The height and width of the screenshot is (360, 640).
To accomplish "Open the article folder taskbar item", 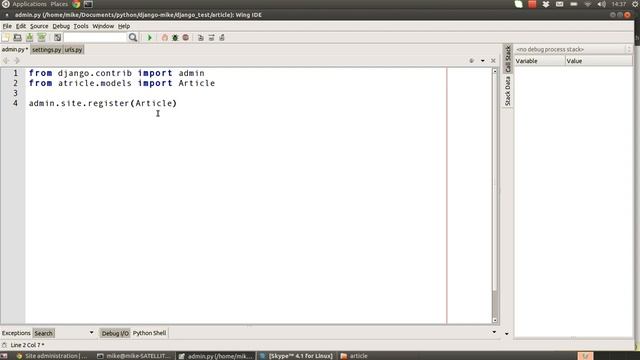I will tap(354, 356).
